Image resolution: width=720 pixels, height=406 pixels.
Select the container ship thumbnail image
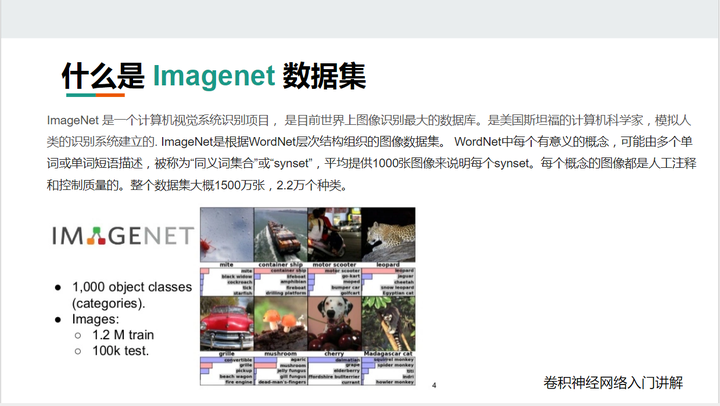281,235
